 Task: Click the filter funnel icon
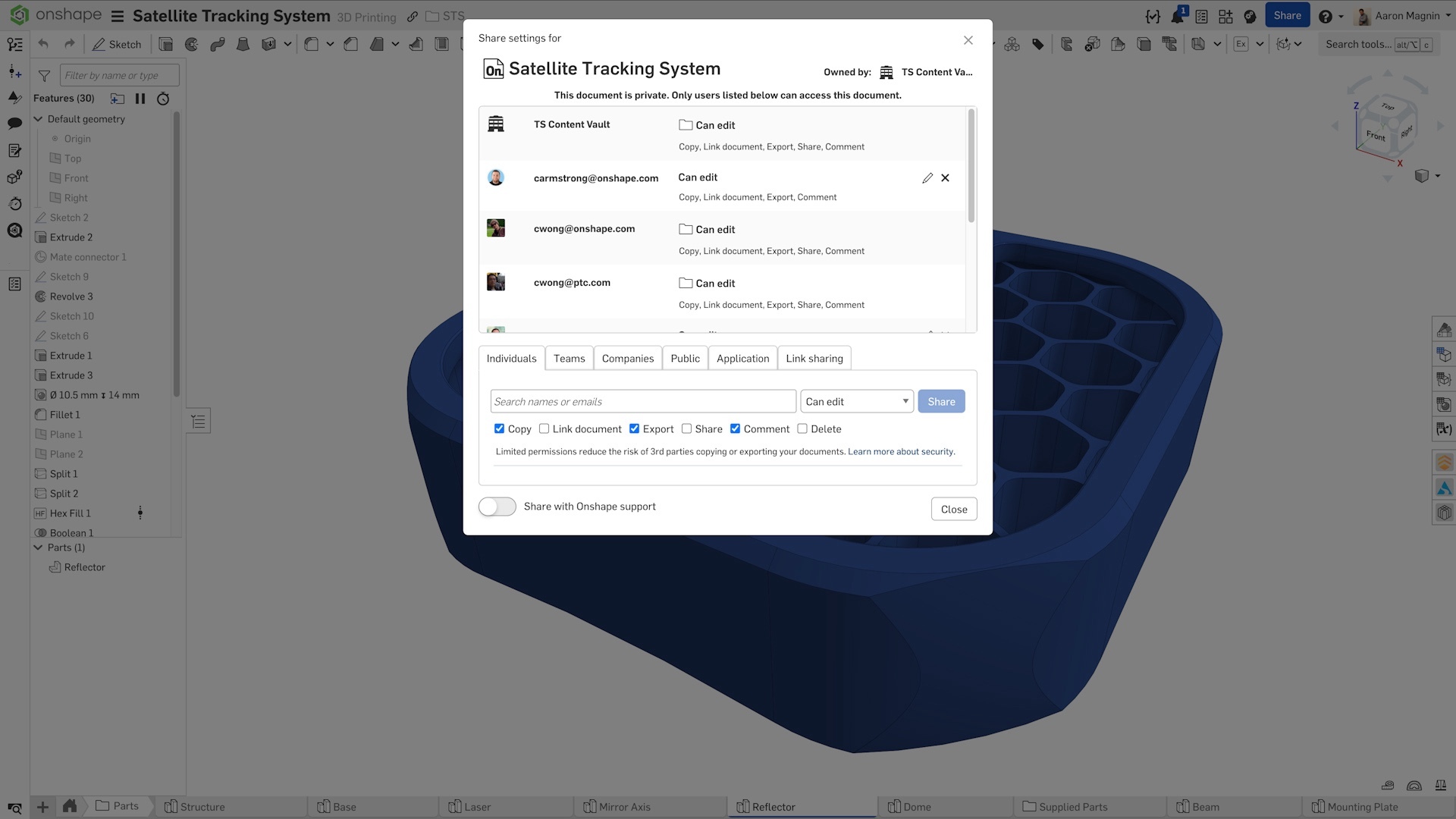[44, 75]
